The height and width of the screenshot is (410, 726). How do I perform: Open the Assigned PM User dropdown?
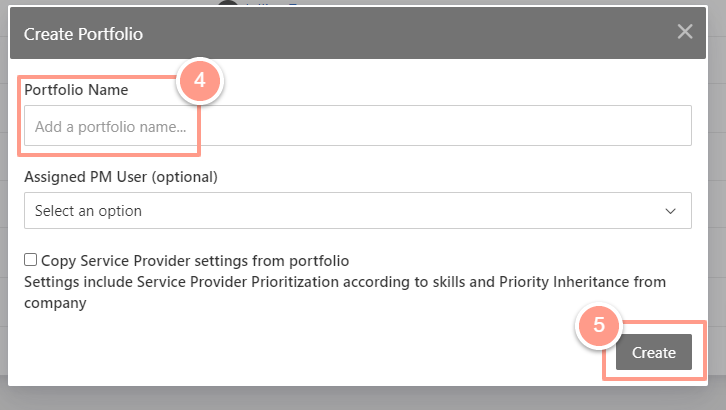358,211
